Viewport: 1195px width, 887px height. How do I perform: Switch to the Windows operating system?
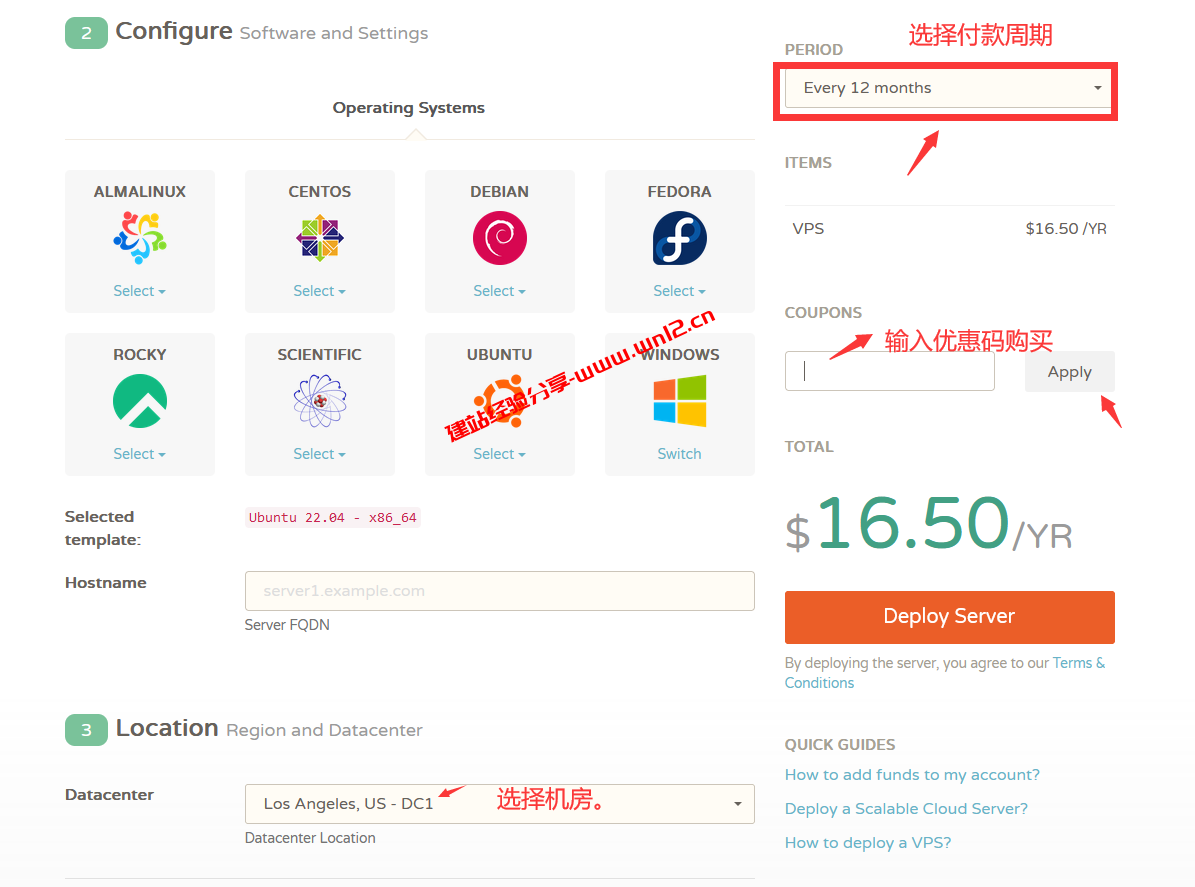[679, 453]
